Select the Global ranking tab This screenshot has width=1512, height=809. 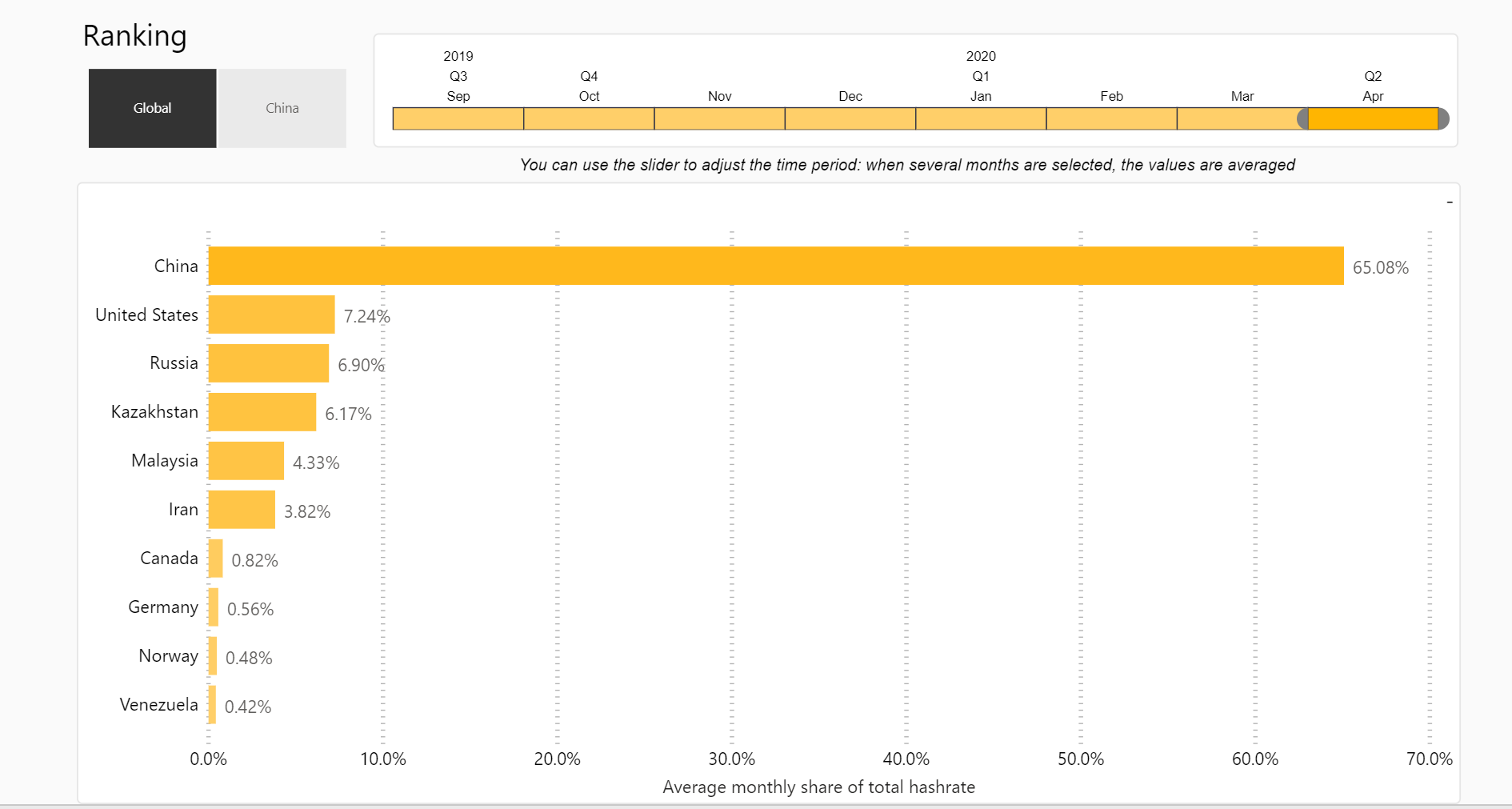(x=152, y=108)
